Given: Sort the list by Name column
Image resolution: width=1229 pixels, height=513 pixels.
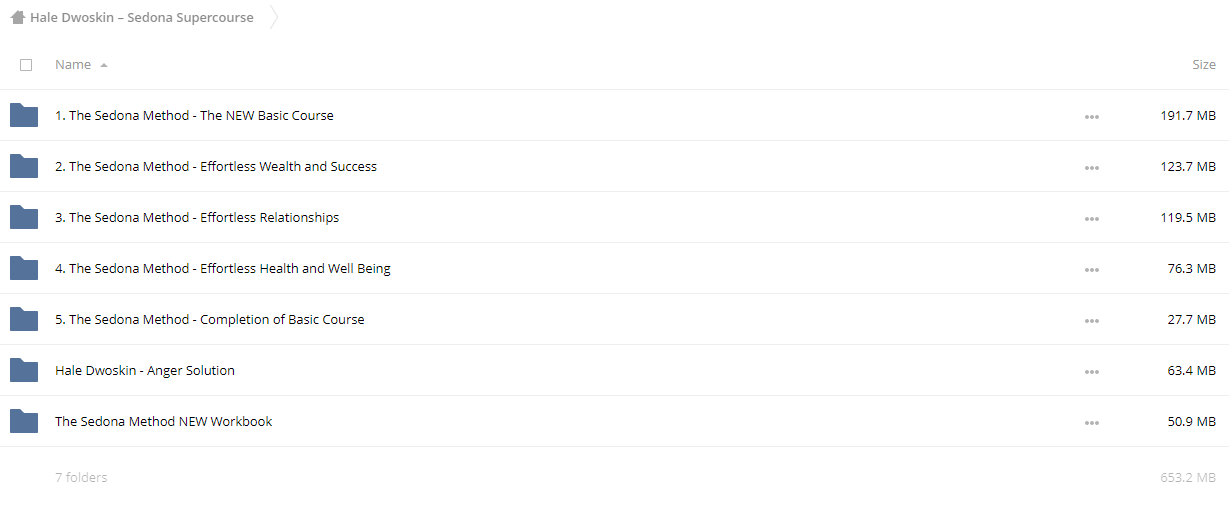Looking at the screenshot, I should click(x=73, y=65).
